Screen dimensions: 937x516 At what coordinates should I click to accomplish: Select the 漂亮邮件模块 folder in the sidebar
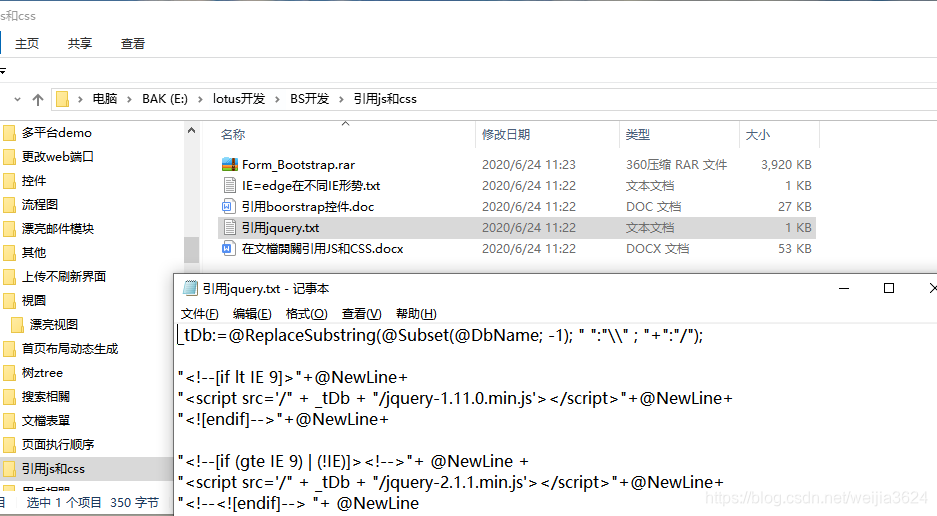(x=58, y=228)
